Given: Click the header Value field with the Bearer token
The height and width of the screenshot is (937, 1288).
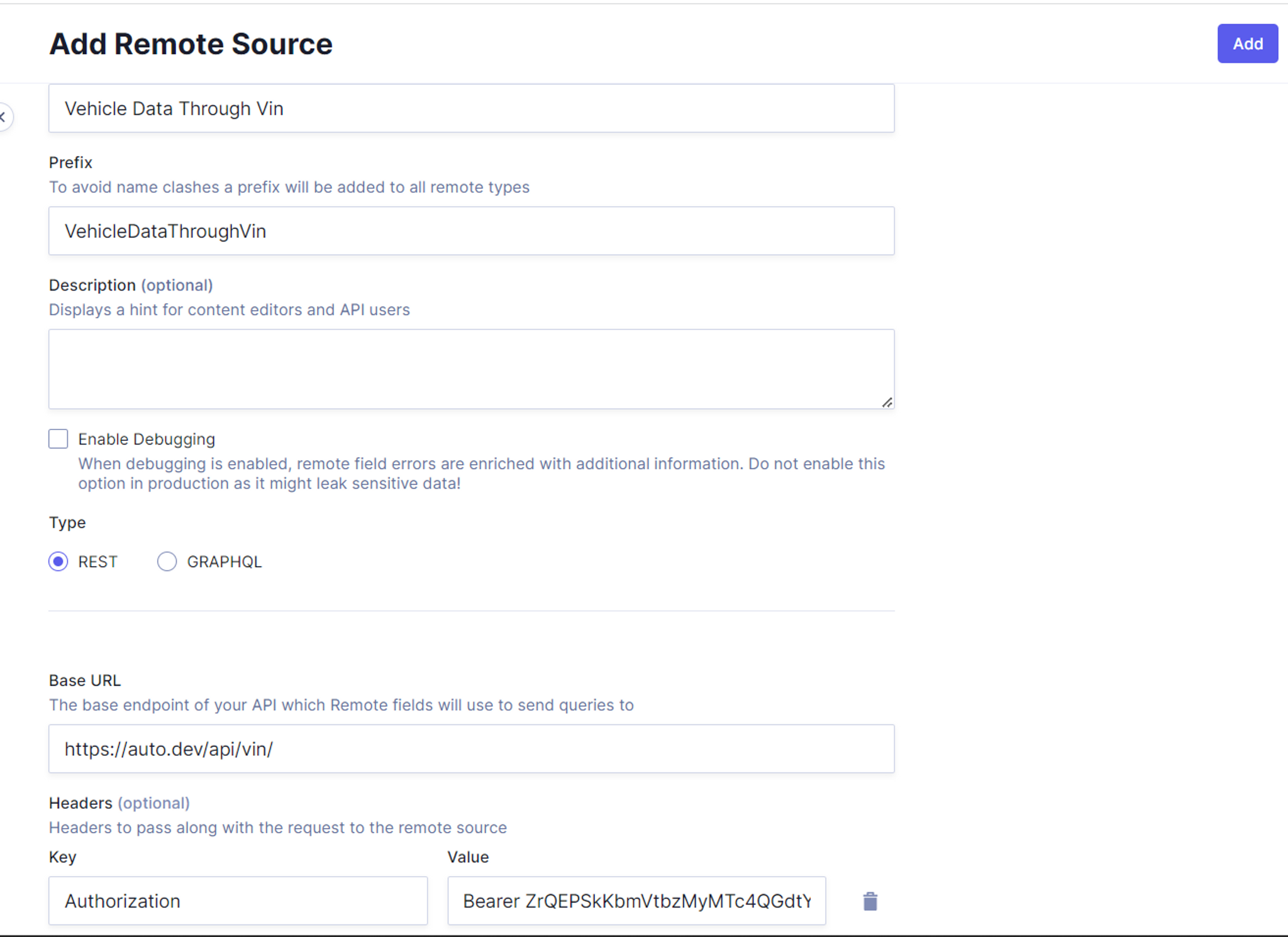Looking at the screenshot, I should 636,901.
